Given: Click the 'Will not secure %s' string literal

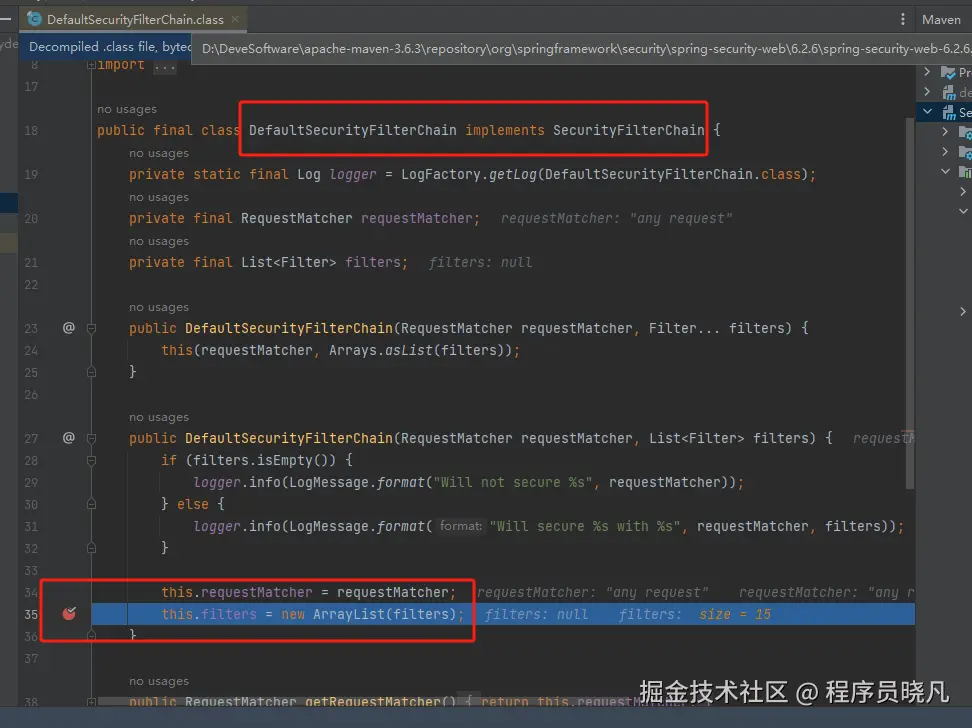Looking at the screenshot, I should coord(513,482).
